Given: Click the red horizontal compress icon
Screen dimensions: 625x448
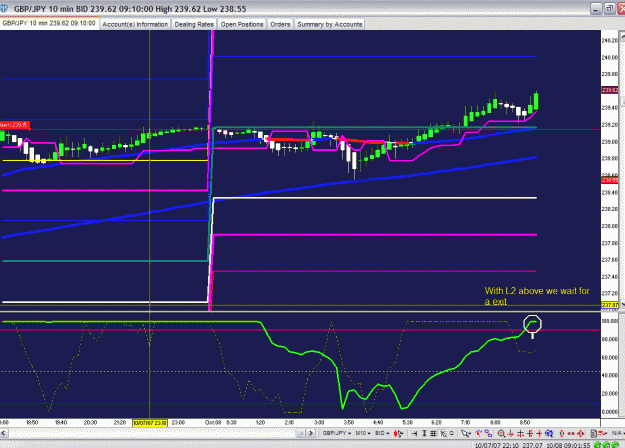Looking at the screenshot, I should pos(530,433).
